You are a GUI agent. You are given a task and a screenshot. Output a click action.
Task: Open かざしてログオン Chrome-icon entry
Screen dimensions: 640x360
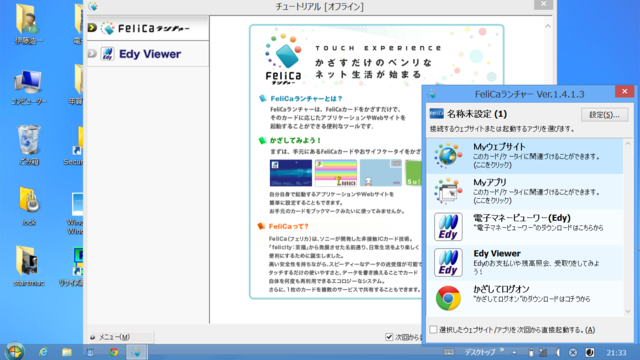(524, 298)
